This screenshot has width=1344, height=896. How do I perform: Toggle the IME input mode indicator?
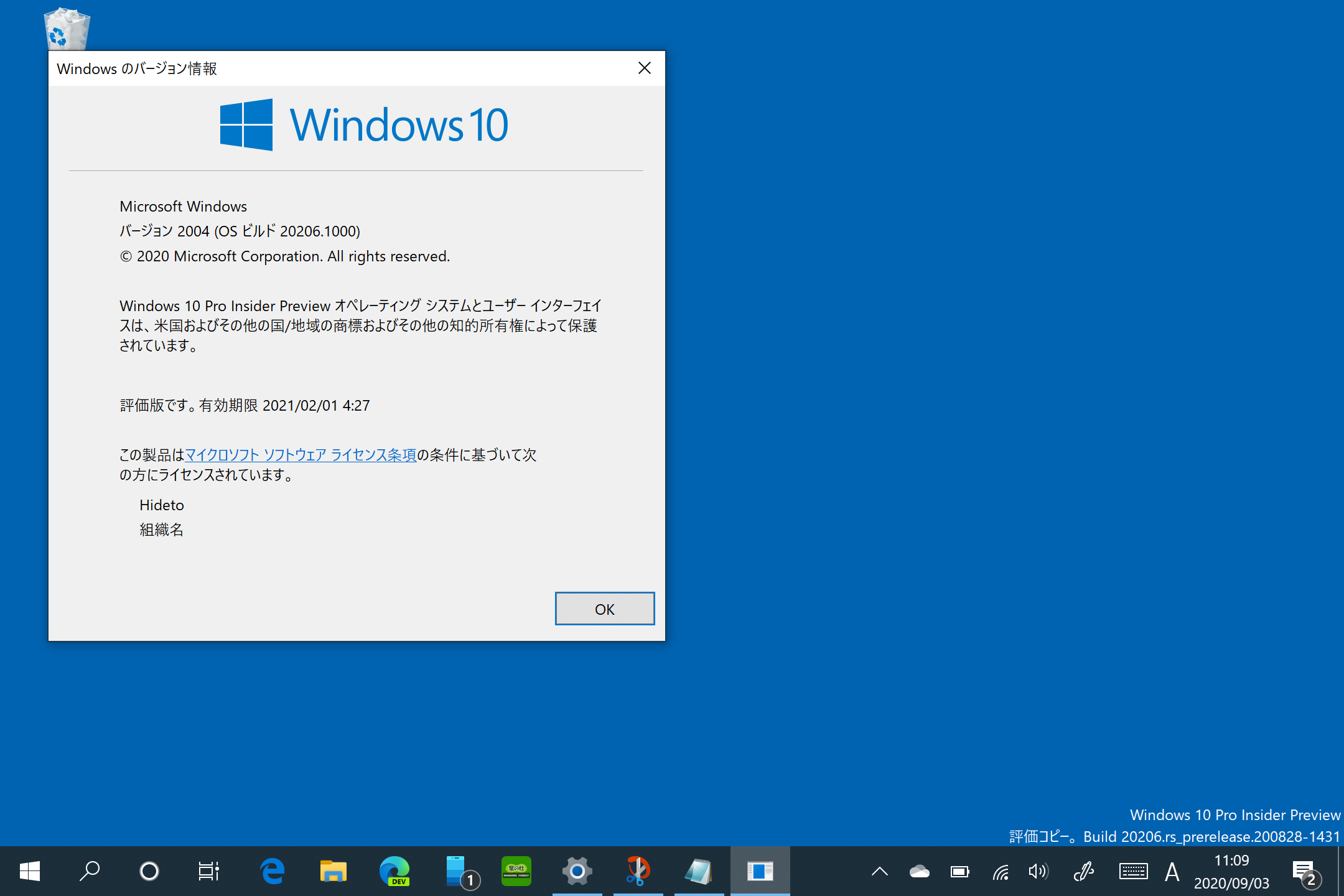coord(1172,871)
